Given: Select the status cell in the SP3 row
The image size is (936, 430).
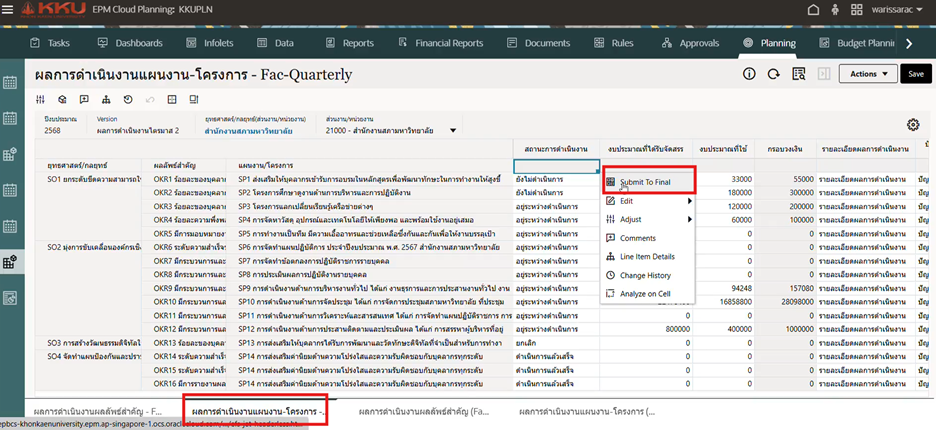Looking at the screenshot, I should (x=556, y=207).
